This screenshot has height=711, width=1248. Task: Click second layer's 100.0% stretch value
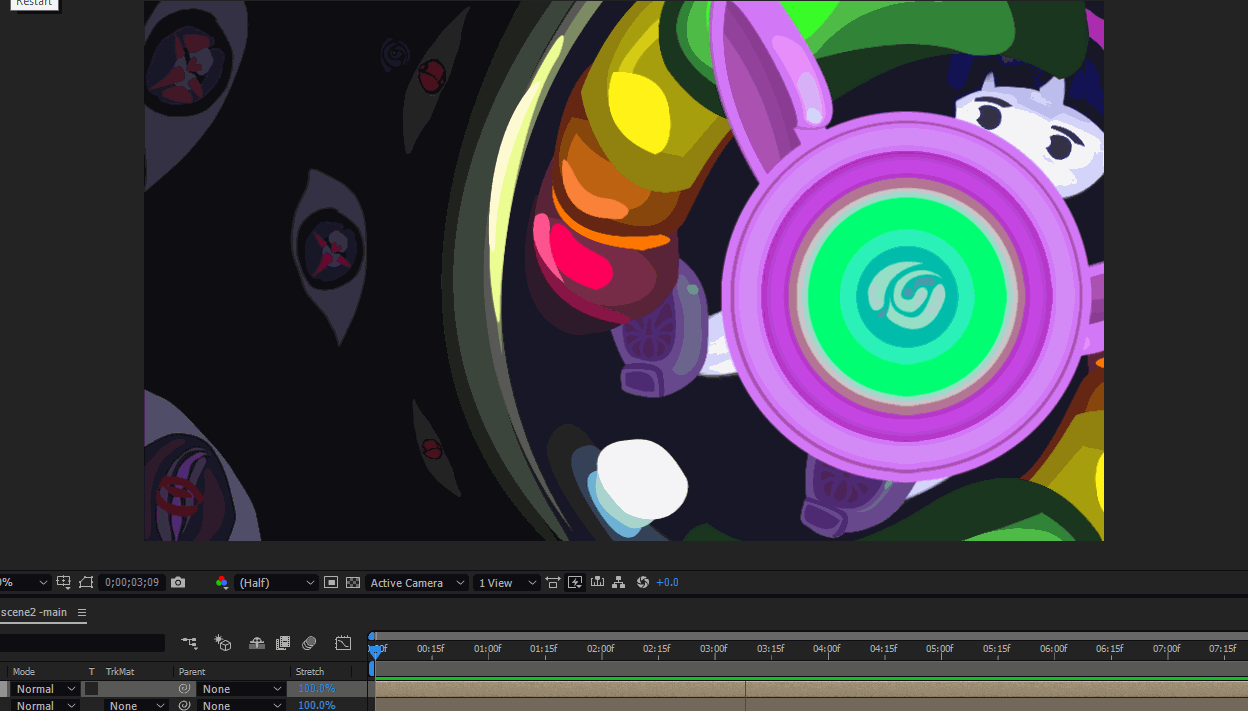(x=317, y=705)
